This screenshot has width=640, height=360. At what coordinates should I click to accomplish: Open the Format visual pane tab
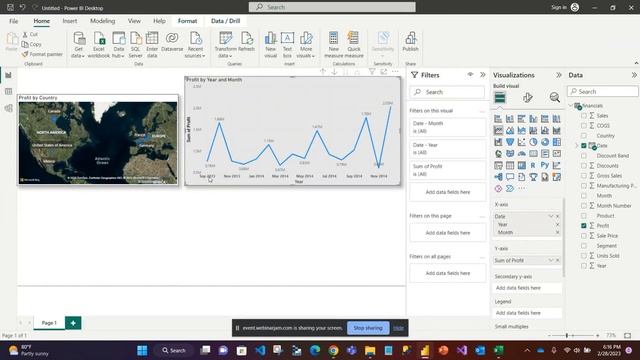click(527, 98)
